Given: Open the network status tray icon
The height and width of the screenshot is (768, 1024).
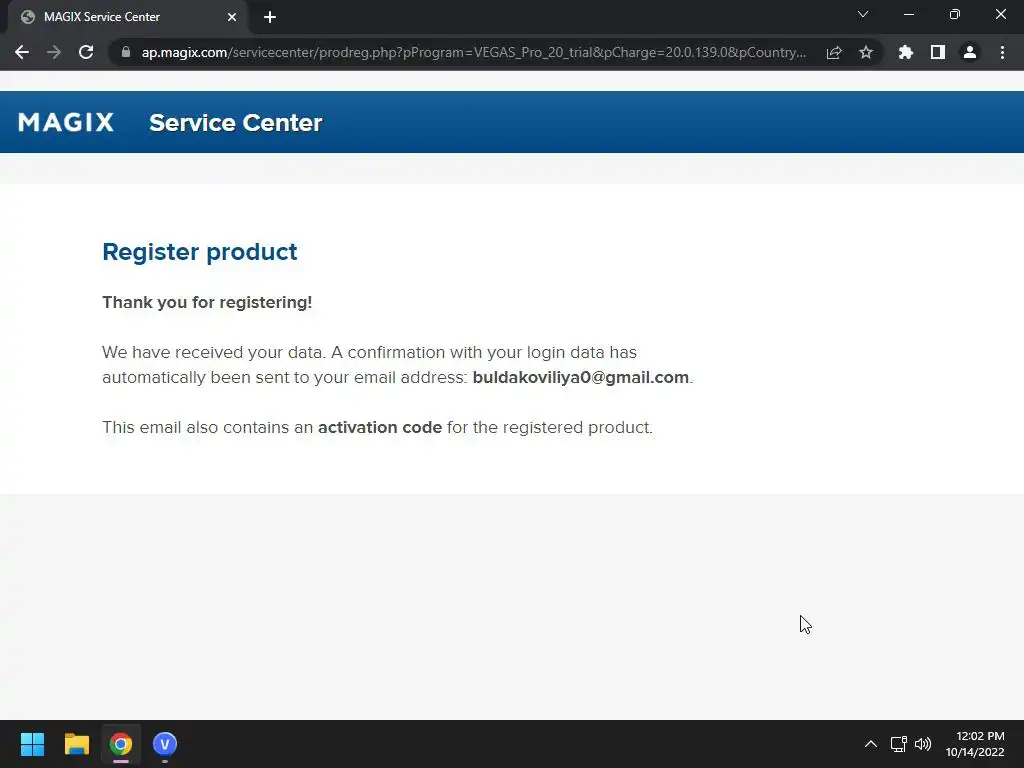Looking at the screenshot, I should point(899,744).
